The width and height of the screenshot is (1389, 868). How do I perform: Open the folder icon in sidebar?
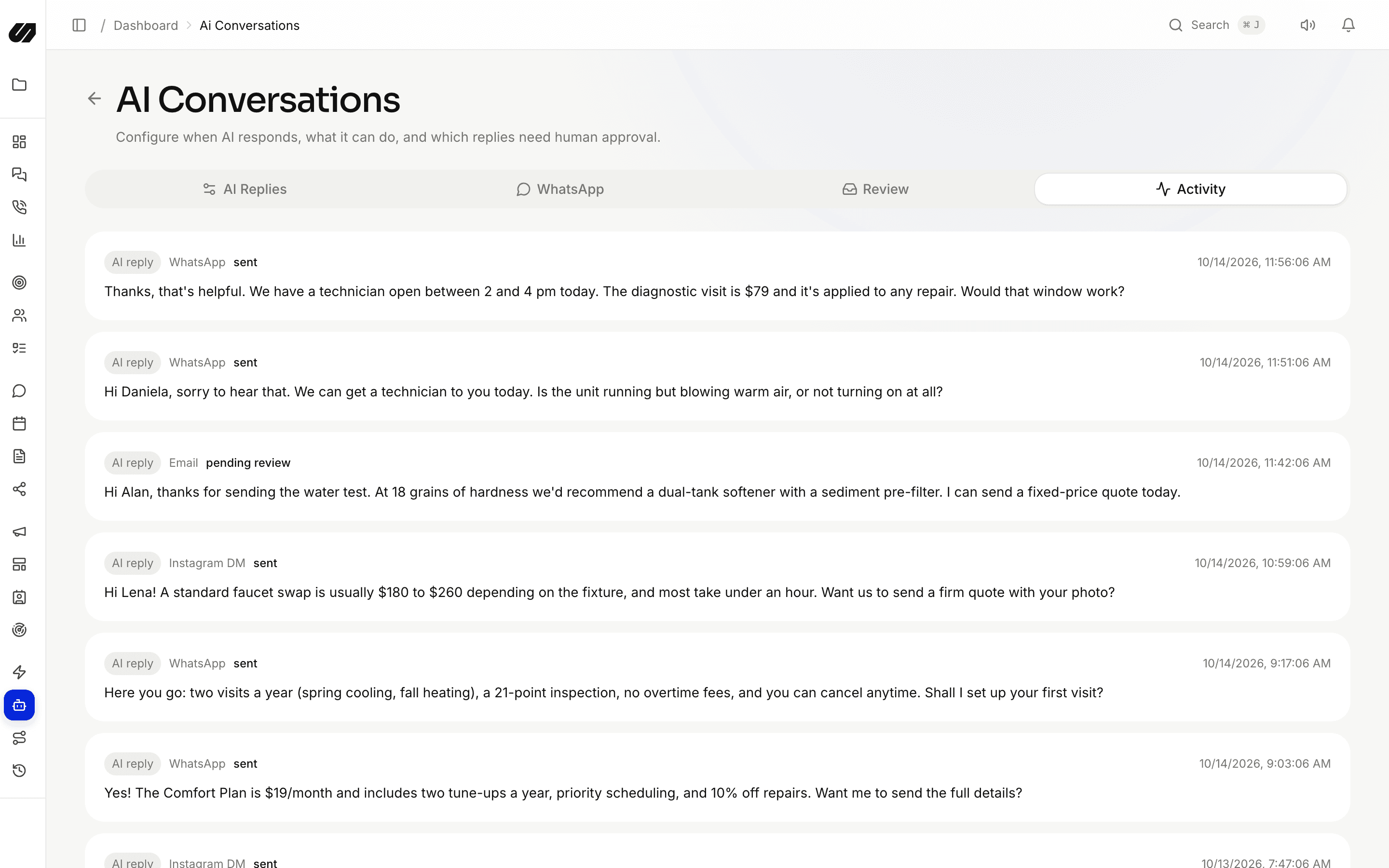(x=19, y=84)
